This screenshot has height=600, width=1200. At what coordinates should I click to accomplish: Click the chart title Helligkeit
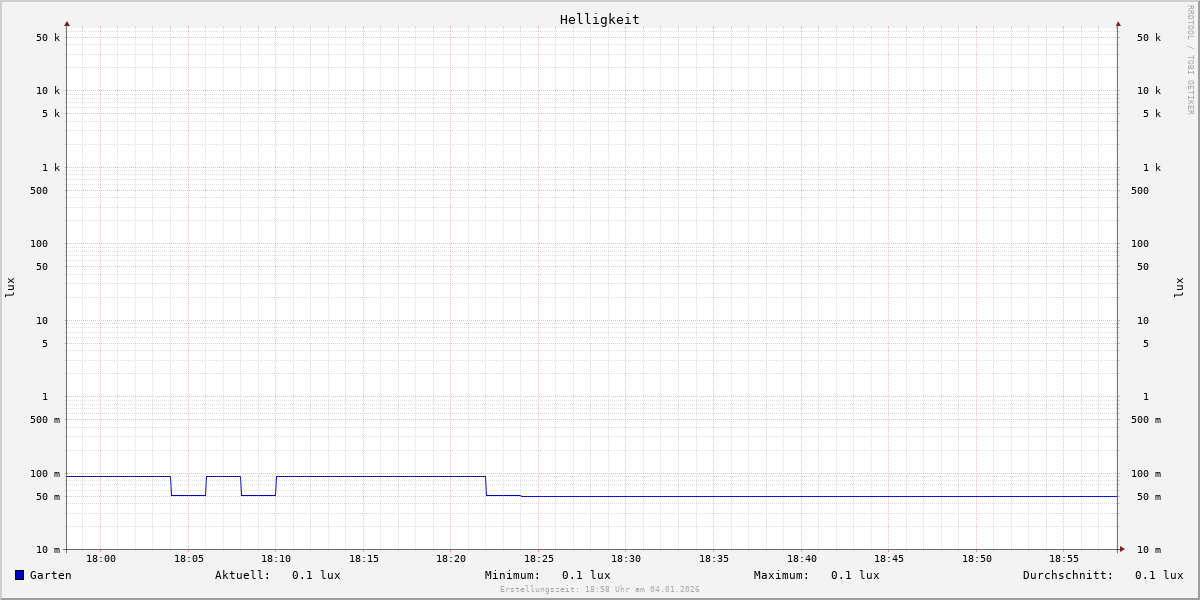coord(600,19)
